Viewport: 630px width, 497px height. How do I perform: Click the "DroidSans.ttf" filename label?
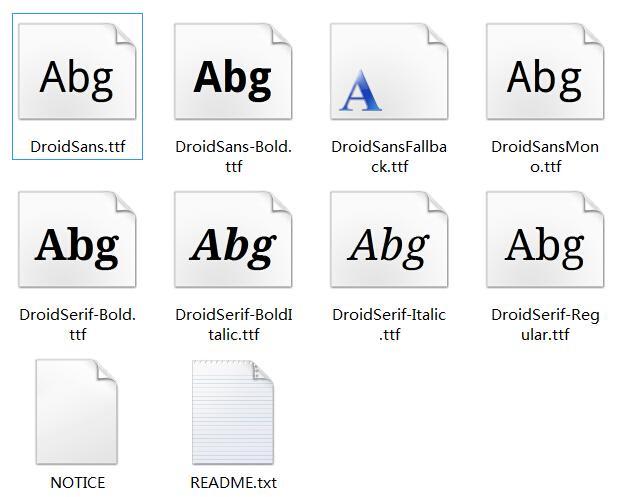point(78,146)
